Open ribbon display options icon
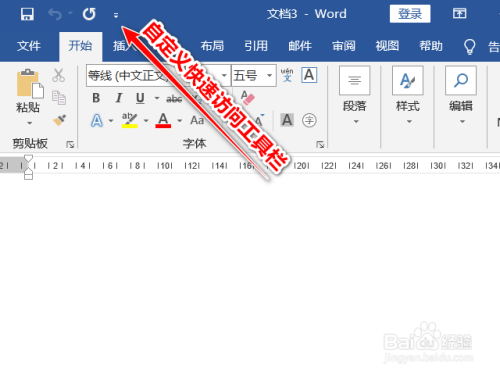This screenshot has height=375, width=500. coord(459,14)
